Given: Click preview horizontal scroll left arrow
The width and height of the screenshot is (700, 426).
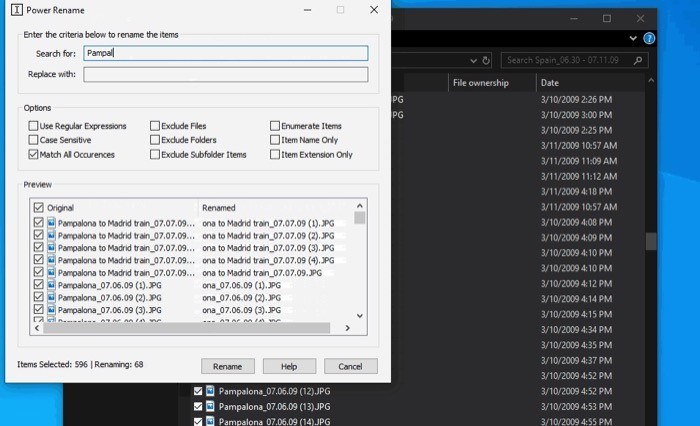Looking at the screenshot, I should 37,328.
